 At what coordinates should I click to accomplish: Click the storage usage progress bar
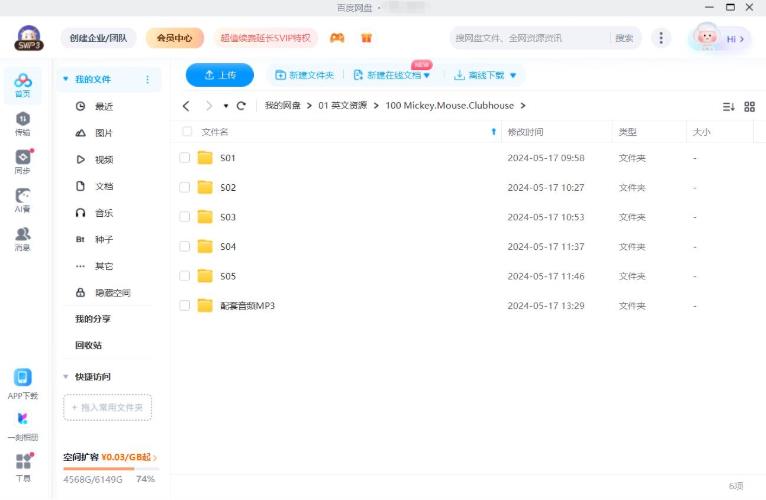pyautogui.click(x=110, y=469)
